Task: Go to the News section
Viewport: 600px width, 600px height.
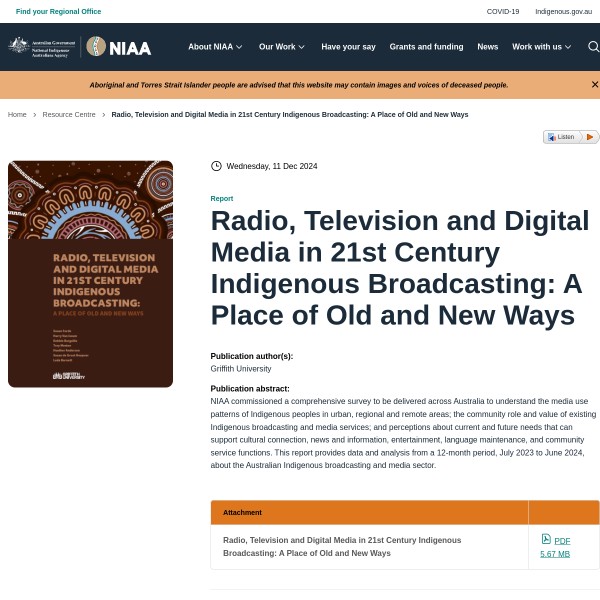Action: tap(487, 47)
